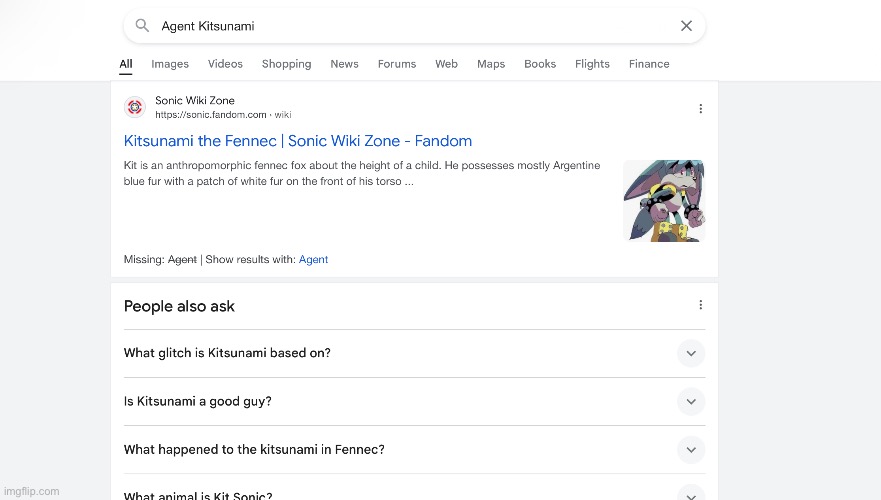This screenshot has width=881, height=500.
Task: Click the Kitsunami character thumbnail image
Action: click(x=664, y=201)
